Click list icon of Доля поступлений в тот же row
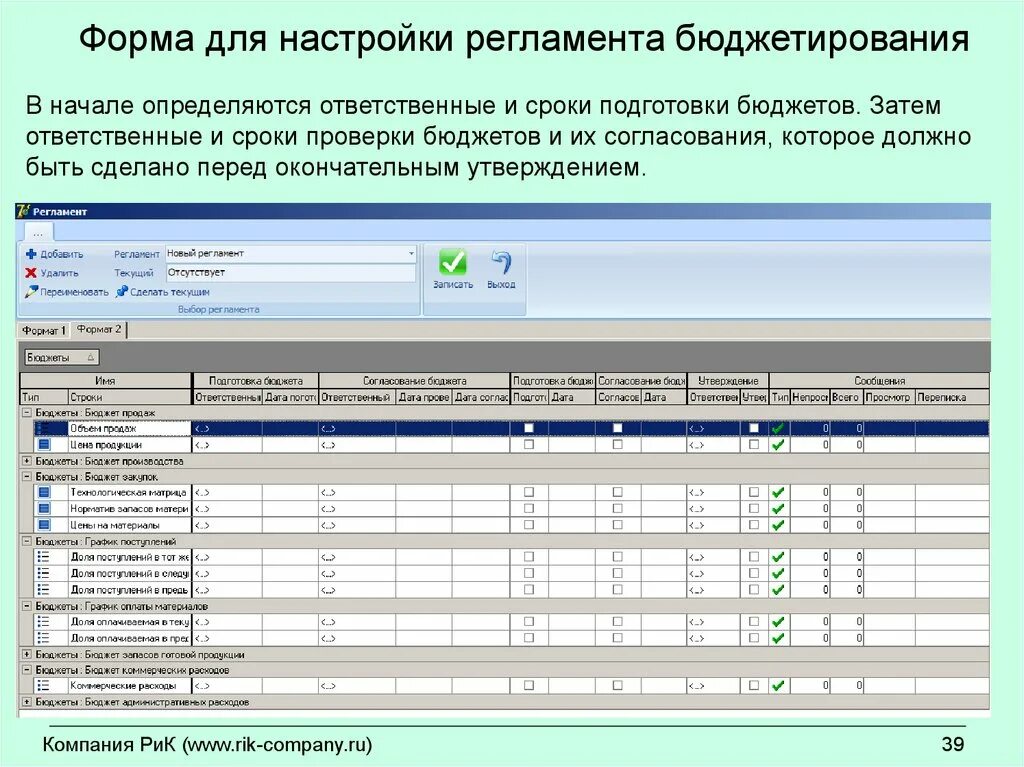1024x767 pixels. (x=43, y=557)
